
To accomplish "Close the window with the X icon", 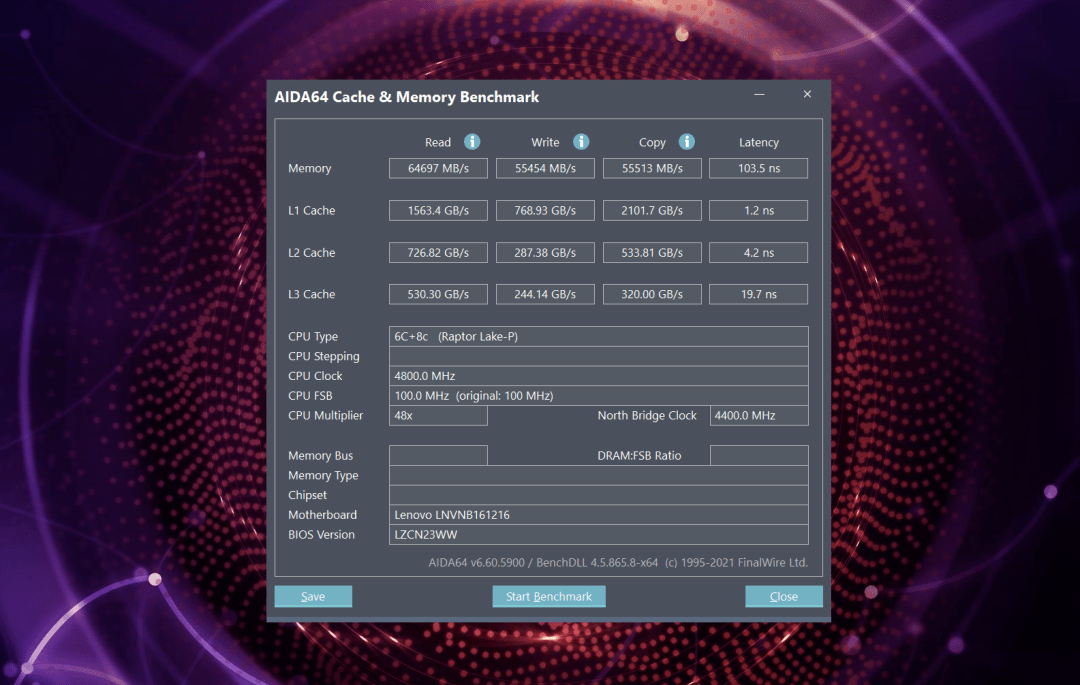I will click(x=807, y=95).
